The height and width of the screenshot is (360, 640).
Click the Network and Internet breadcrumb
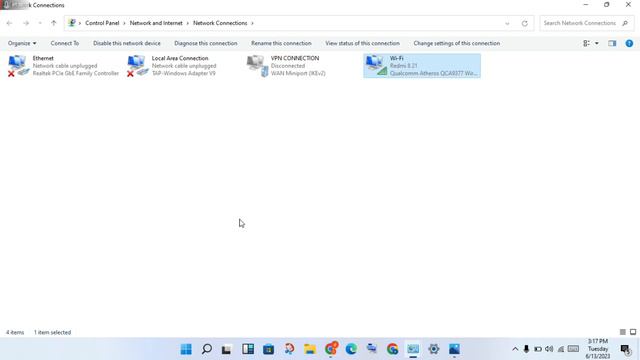(156, 23)
